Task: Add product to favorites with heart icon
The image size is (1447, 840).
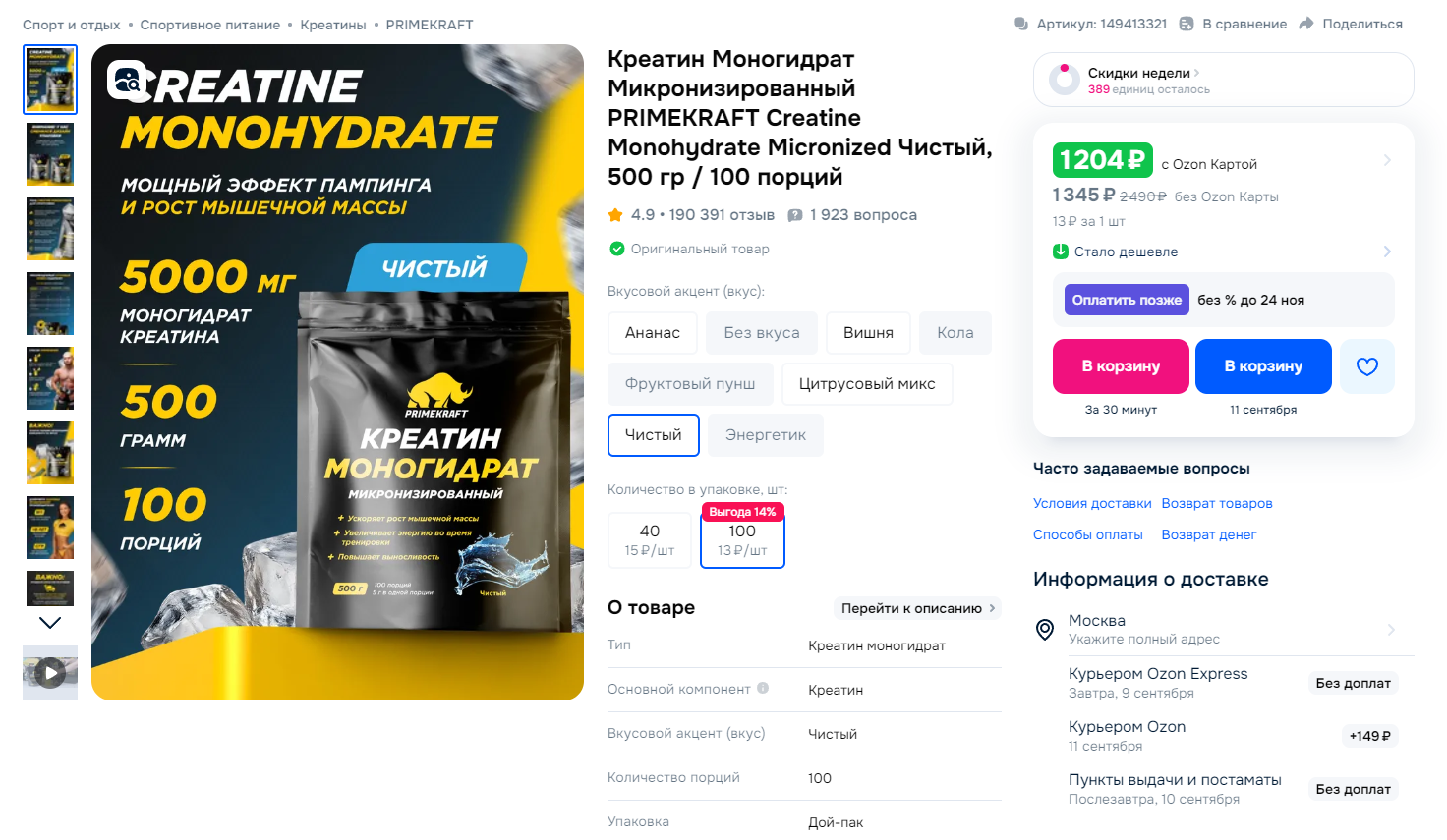Action: [x=1367, y=366]
